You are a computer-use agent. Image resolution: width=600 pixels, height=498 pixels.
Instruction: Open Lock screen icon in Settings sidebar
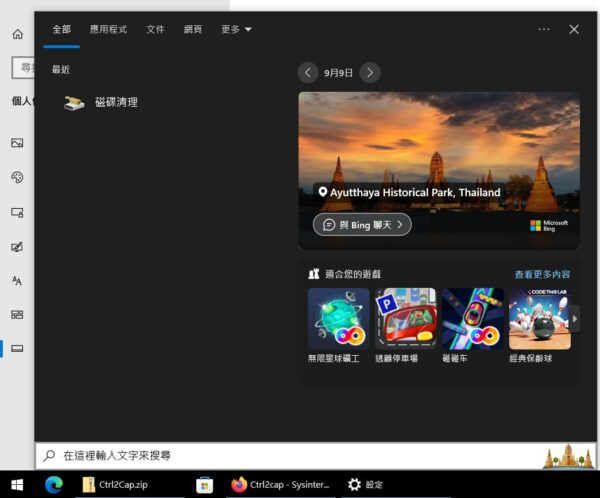tap(17, 212)
